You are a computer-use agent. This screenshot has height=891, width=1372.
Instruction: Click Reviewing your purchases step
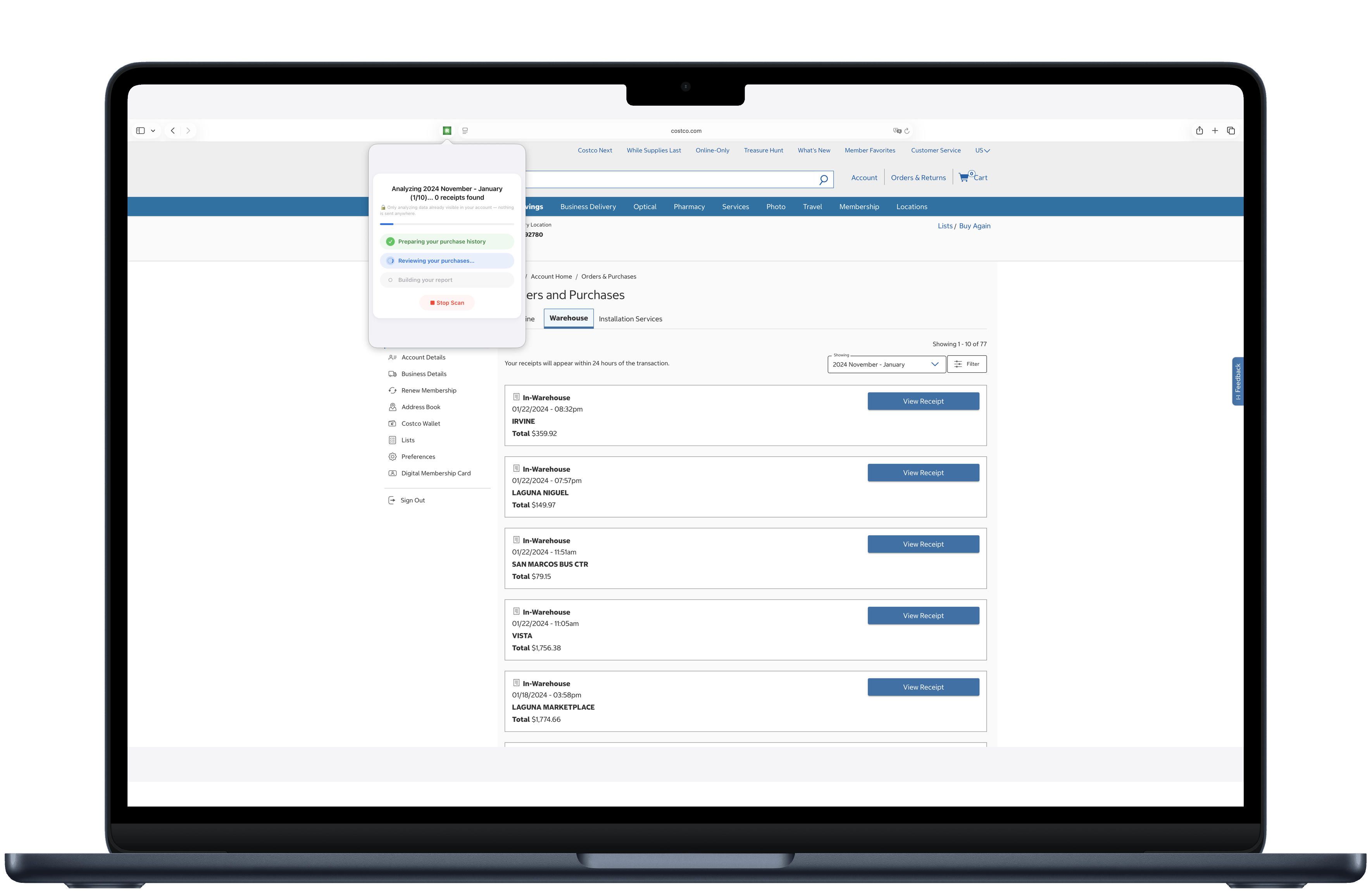coord(447,260)
